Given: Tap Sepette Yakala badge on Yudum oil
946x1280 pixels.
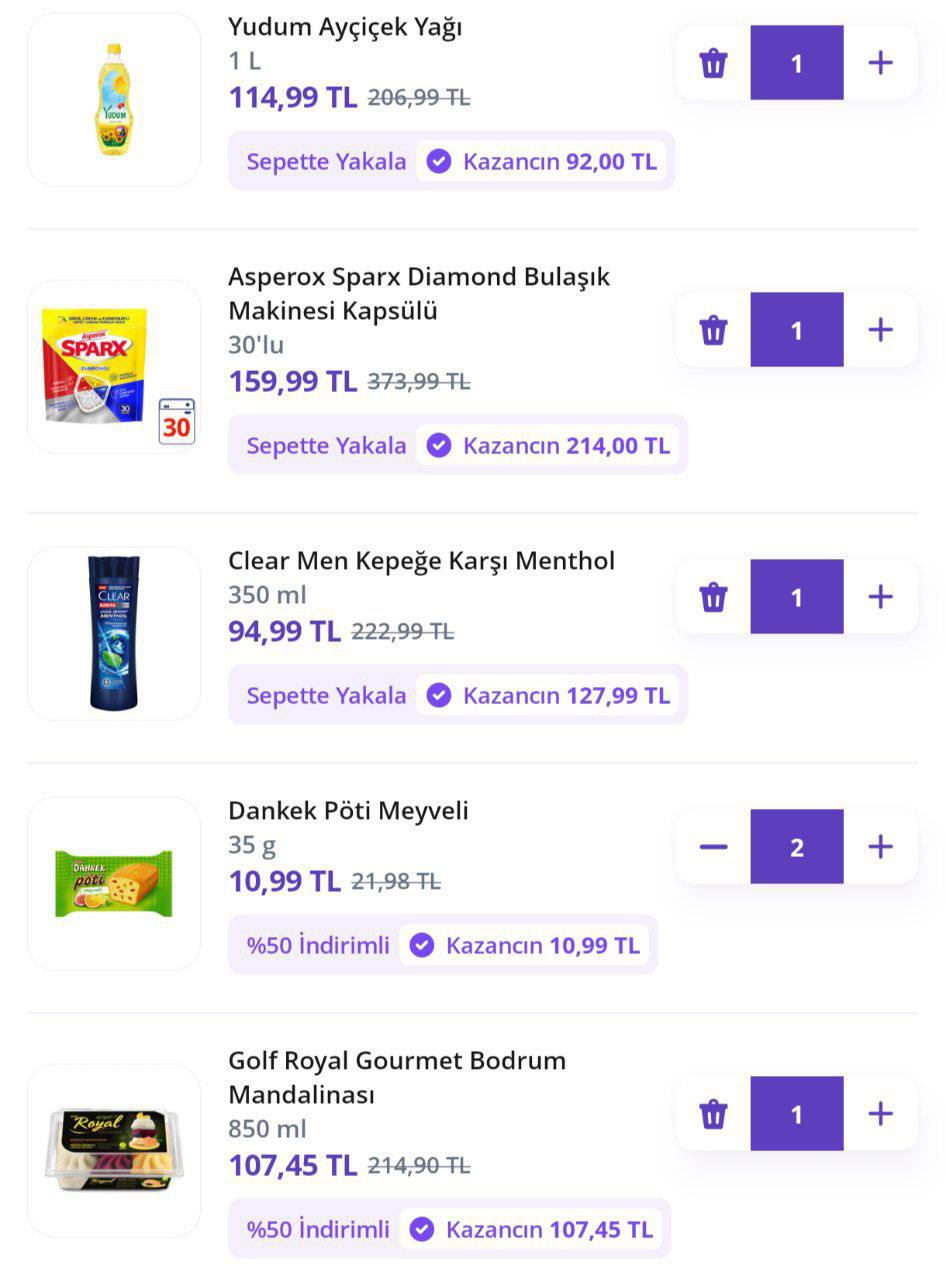Looking at the screenshot, I should [x=326, y=162].
